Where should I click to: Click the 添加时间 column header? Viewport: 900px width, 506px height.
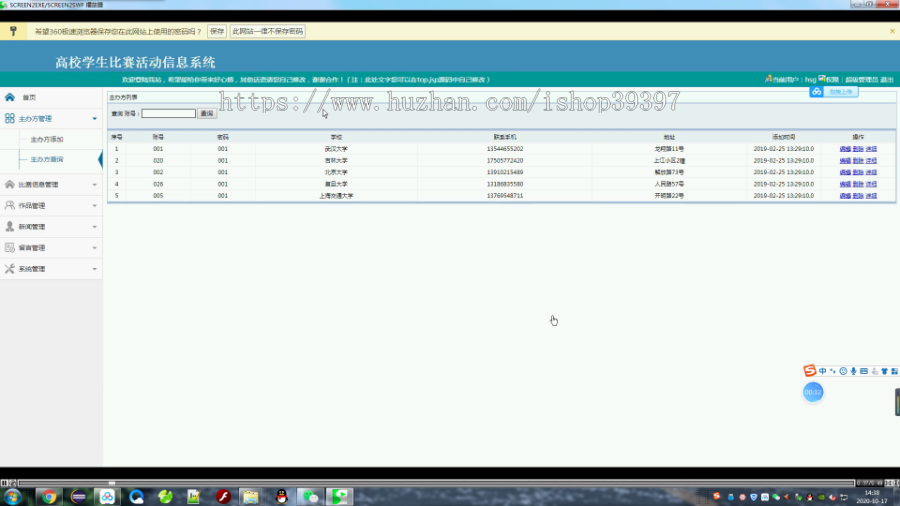[783, 137]
